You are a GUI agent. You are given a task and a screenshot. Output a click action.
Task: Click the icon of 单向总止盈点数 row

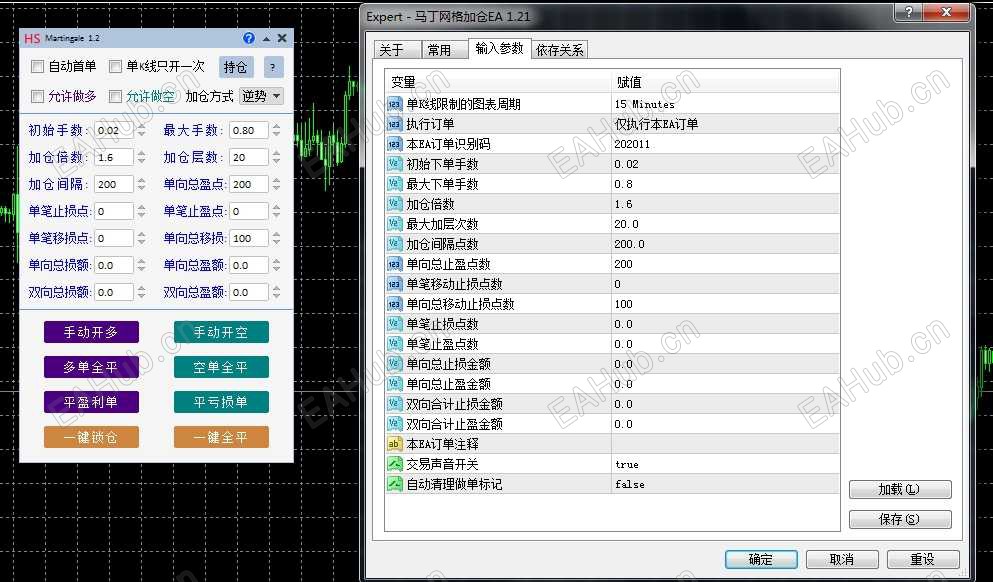click(x=395, y=264)
